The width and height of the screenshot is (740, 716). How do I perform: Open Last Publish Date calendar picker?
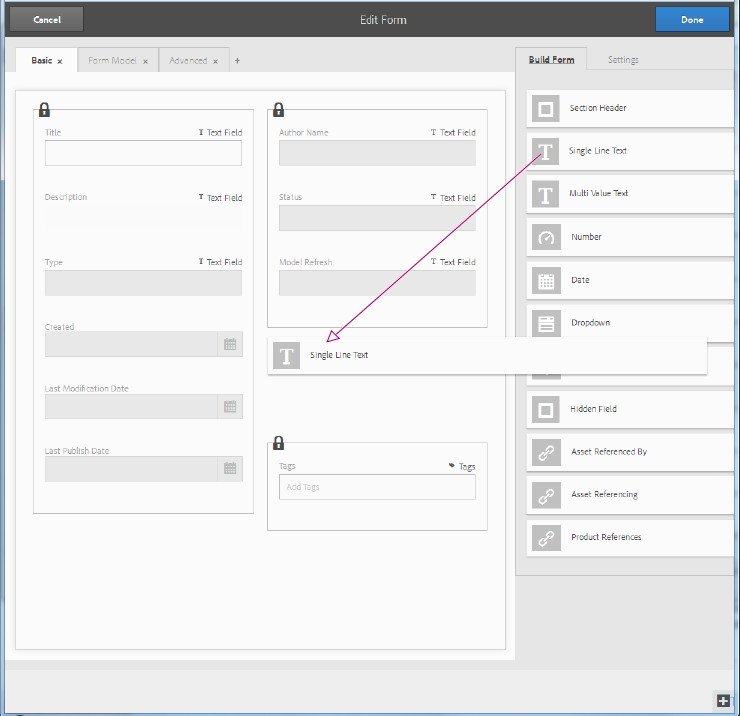[230, 469]
